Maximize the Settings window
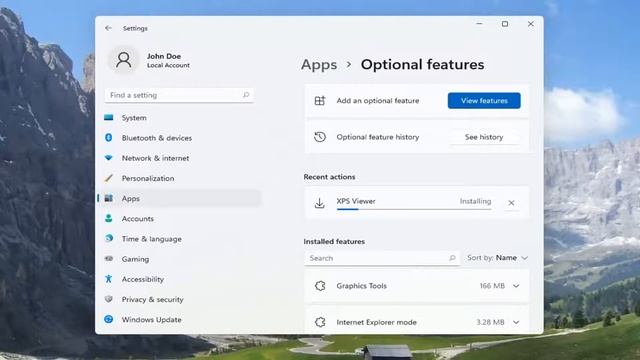Image resolution: width=640 pixels, height=360 pixels. click(505, 24)
